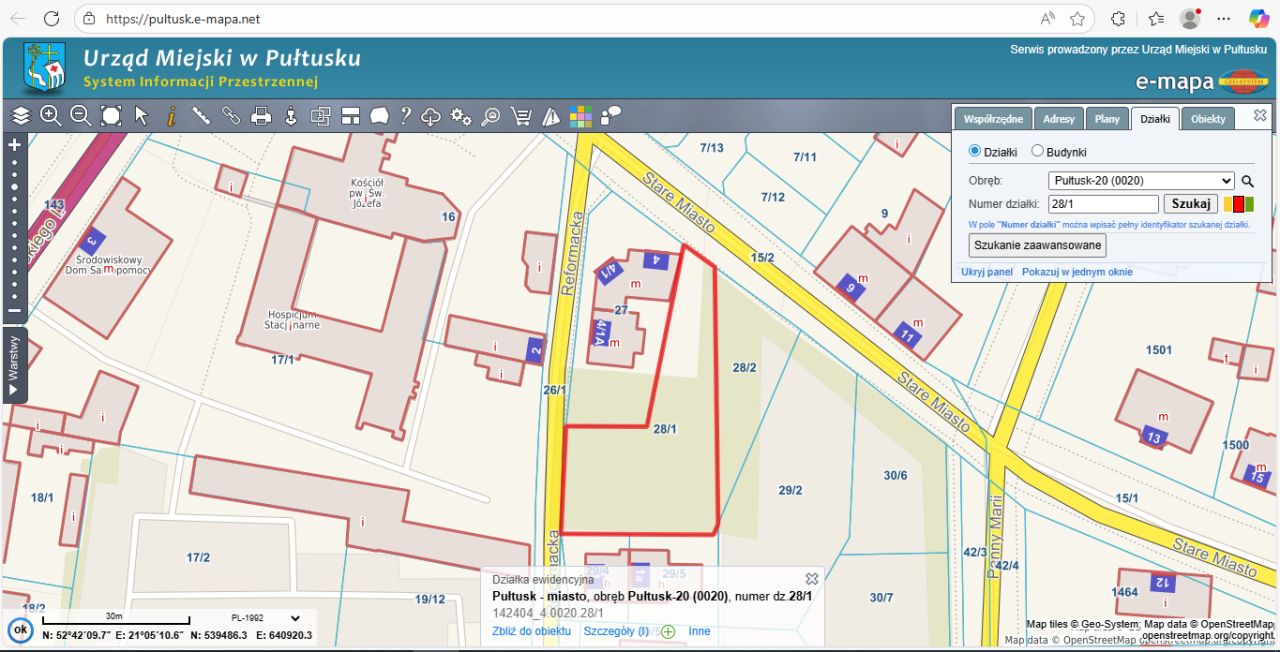Image resolution: width=1280 pixels, height=652 pixels.
Task: Select the ruler measurement tool
Action: (201, 116)
